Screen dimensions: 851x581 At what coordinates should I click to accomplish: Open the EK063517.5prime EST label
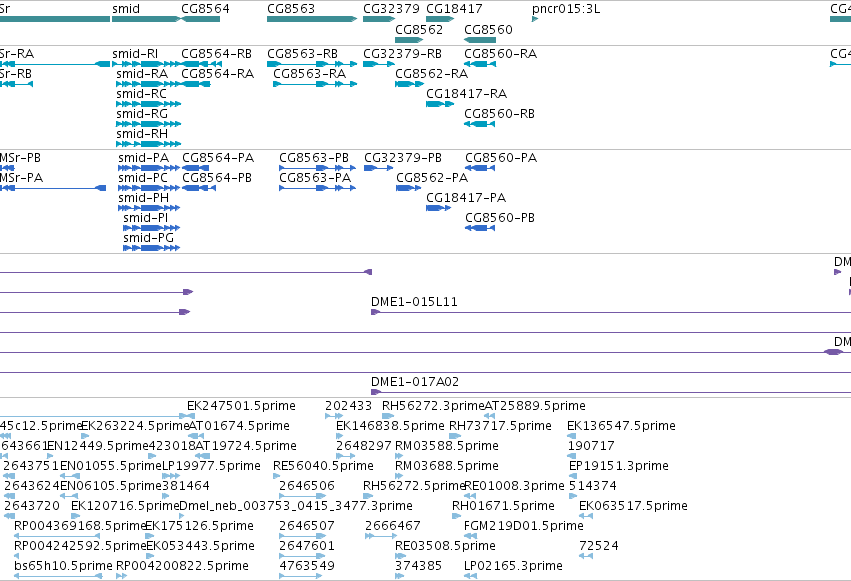tap(633, 506)
